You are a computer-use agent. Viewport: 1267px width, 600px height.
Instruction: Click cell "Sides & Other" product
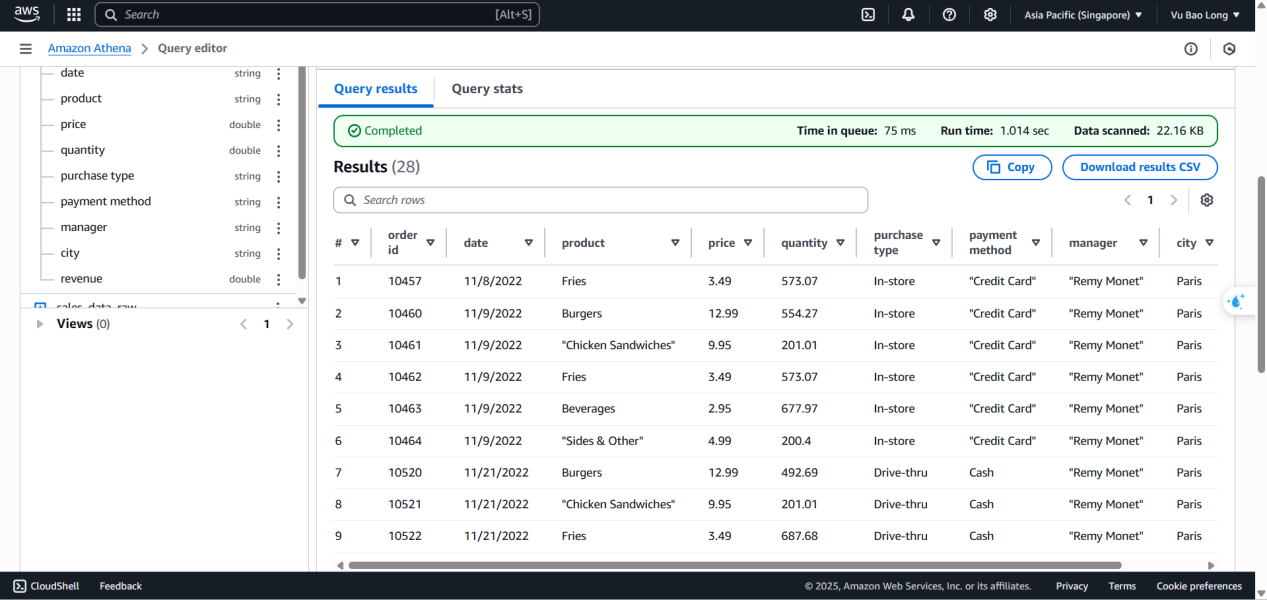point(603,441)
